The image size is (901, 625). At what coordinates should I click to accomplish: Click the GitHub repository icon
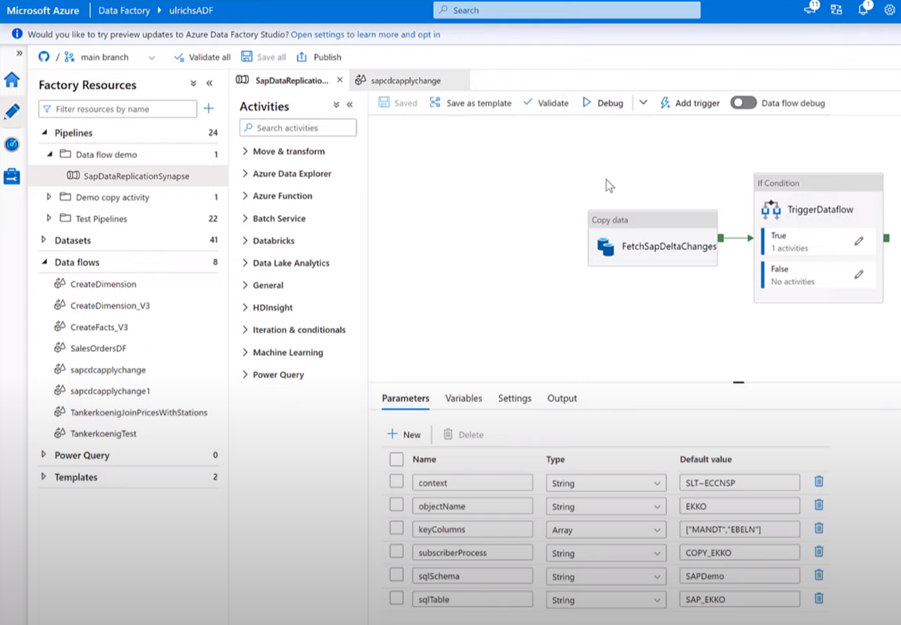click(44, 57)
